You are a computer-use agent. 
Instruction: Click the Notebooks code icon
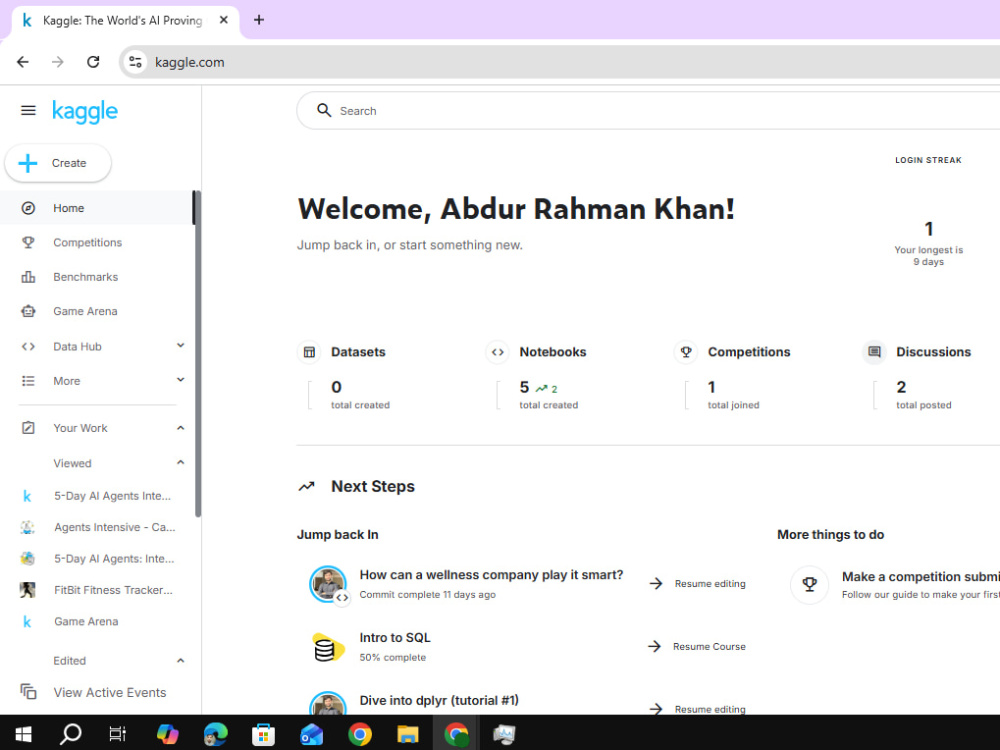(497, 352)
